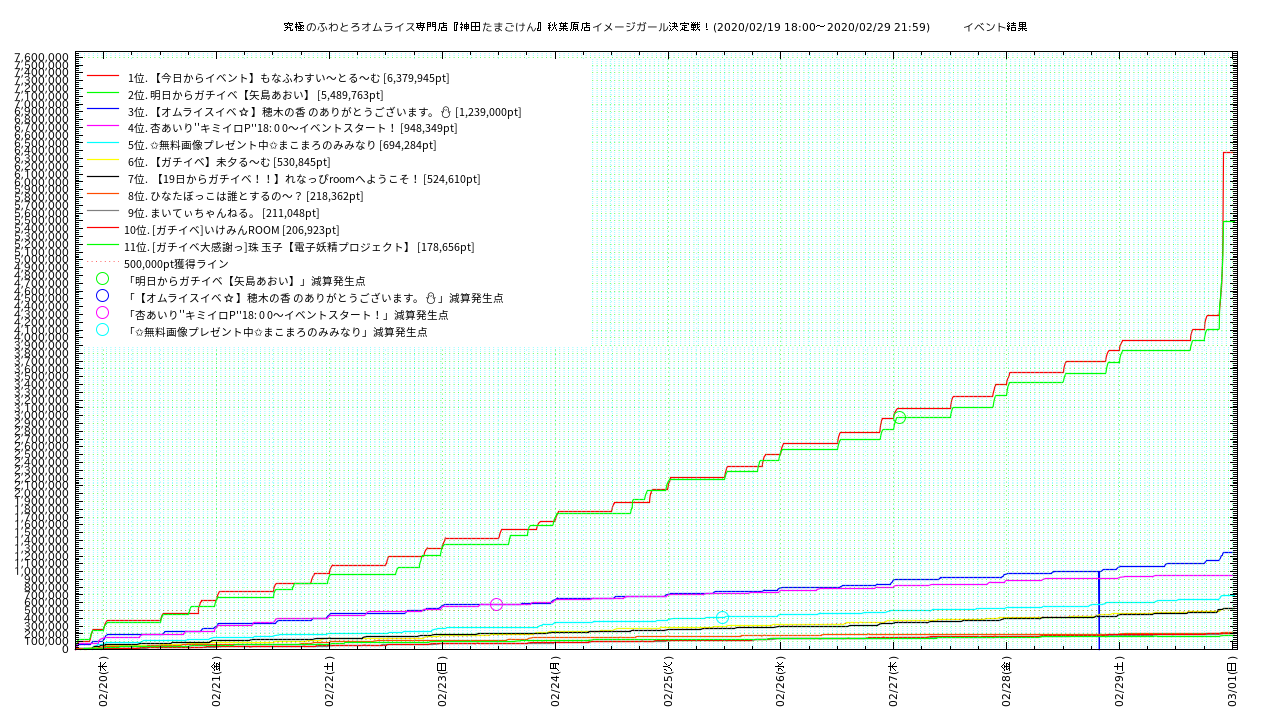Image resolution: width=1280 pixels, height=720 pixels.
Task: Click the 02/27(木) x-axis date label
Action: tap(894, 680)
